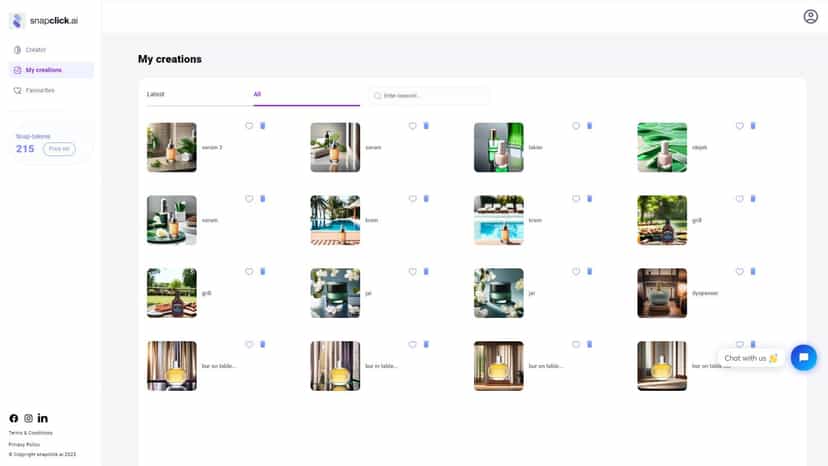828x466 pixels.
Task: Toggle the heart on the lakier card
Action: coord(576,126)
